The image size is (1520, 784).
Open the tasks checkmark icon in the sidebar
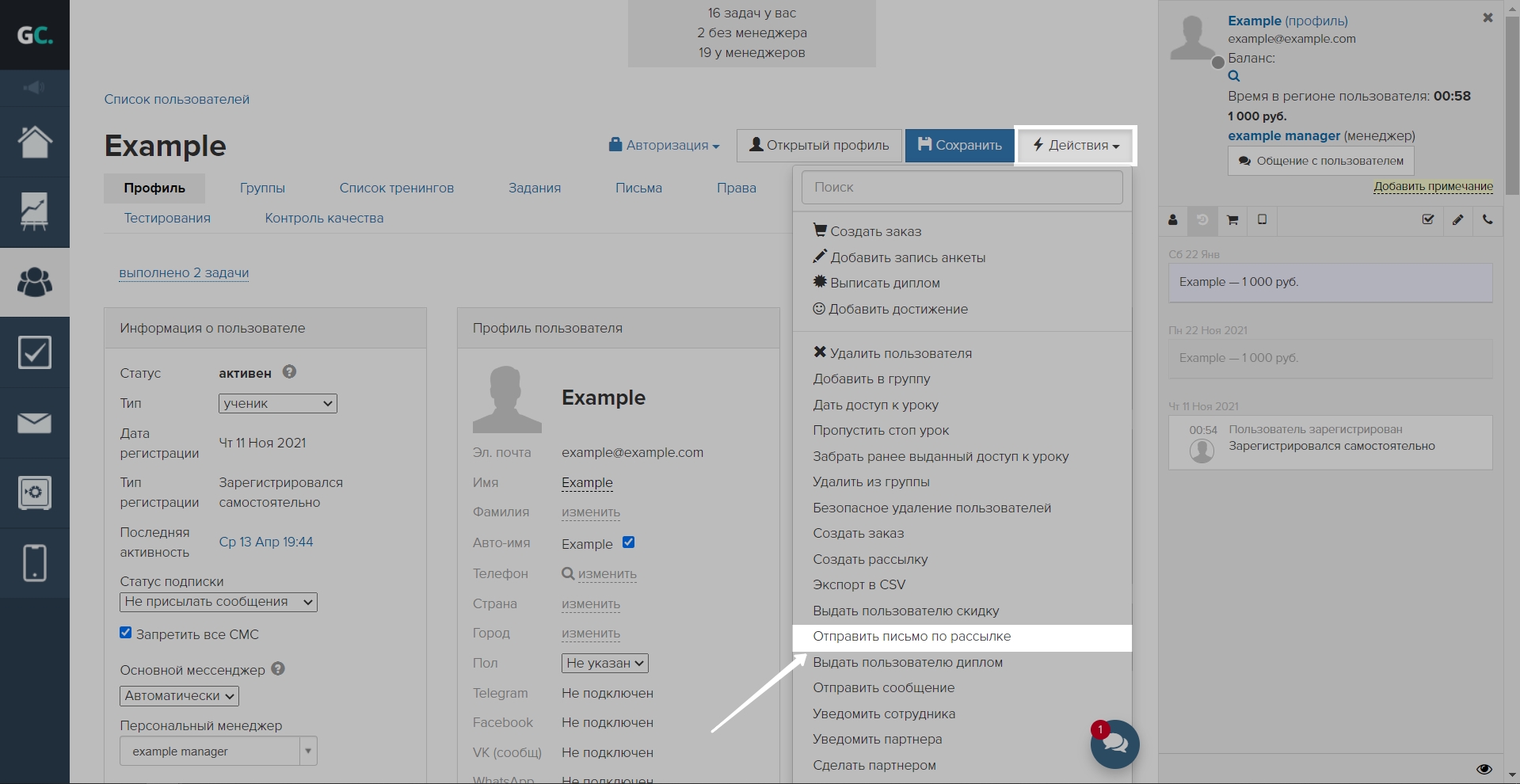pos(35,352)
